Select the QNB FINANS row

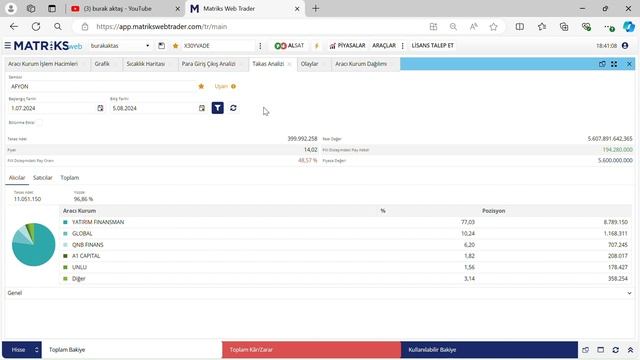tap(346, 244)
